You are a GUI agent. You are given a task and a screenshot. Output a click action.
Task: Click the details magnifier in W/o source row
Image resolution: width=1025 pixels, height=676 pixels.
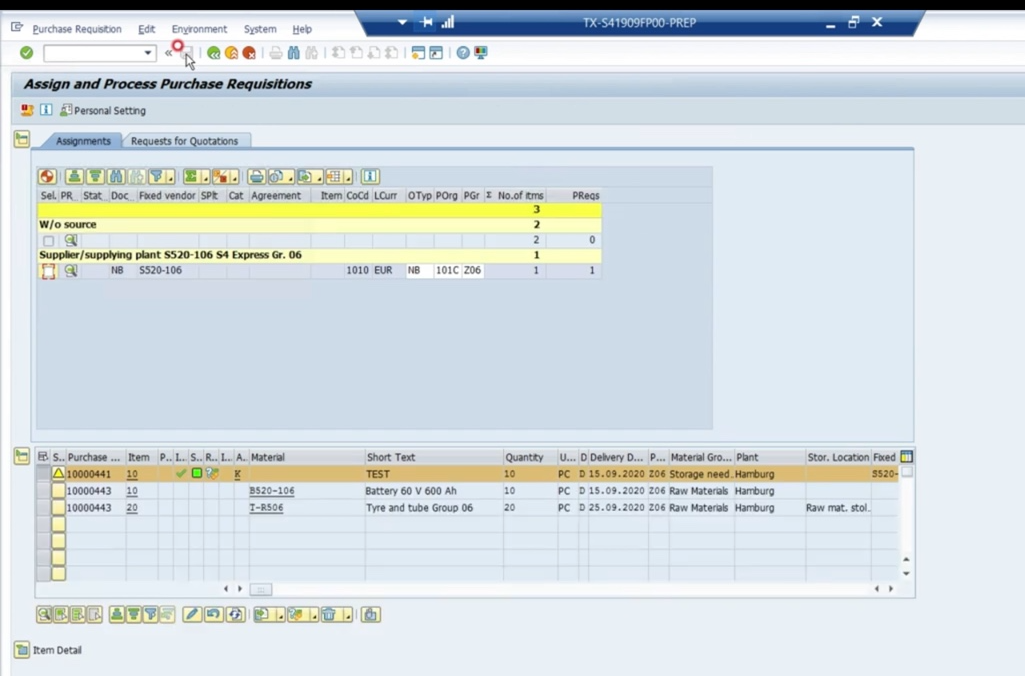click(x=71, y=240)
